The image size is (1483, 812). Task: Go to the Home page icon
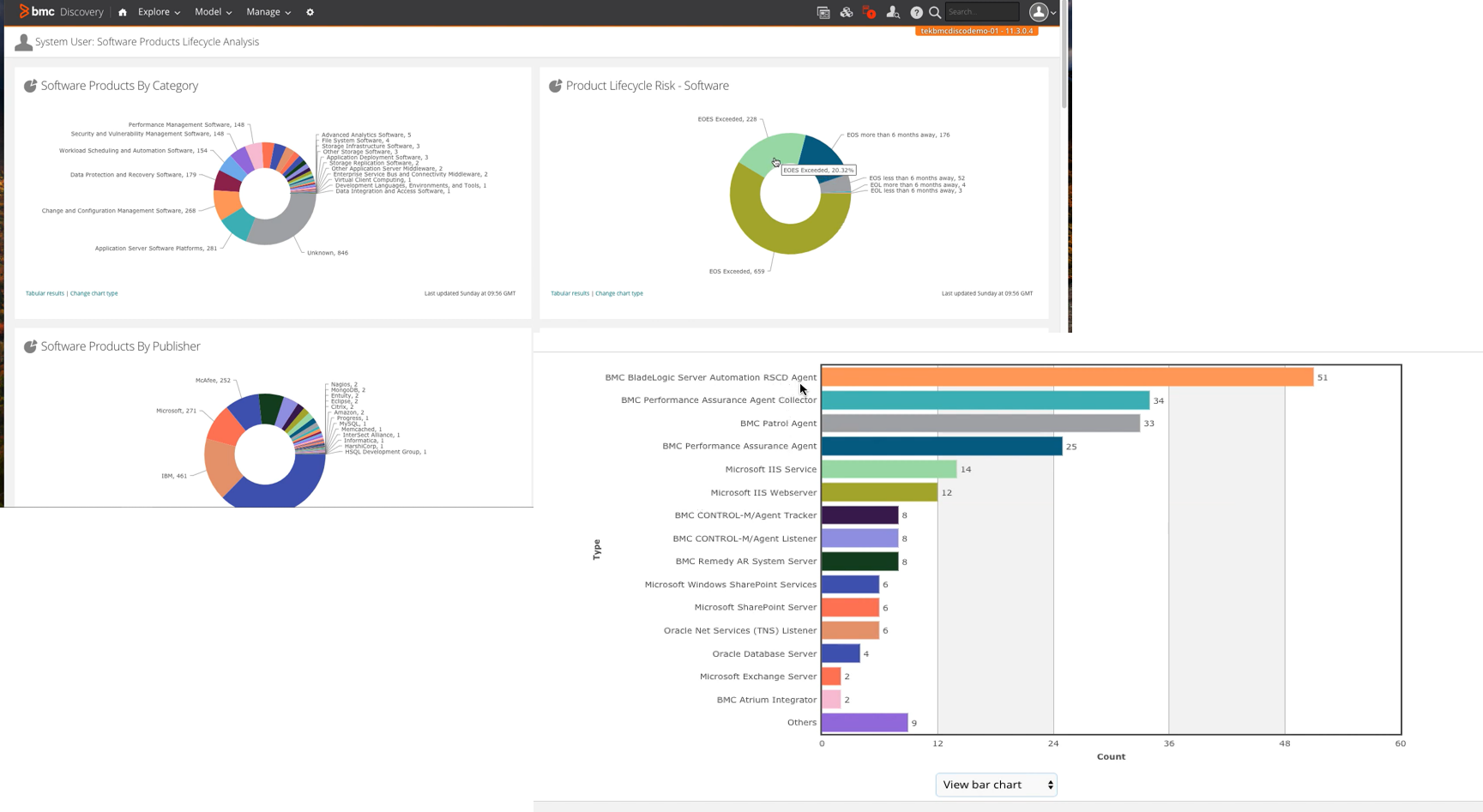(x=123, y=12)
